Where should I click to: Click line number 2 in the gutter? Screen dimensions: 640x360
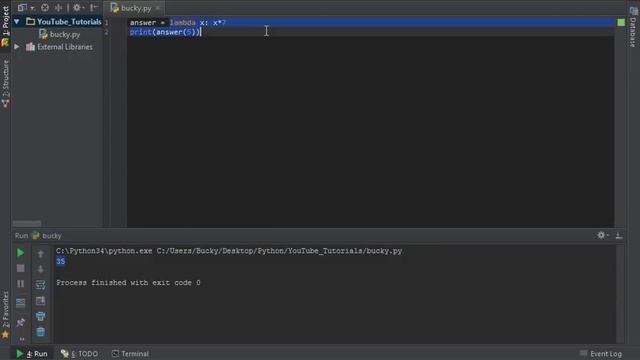tap(107, 32)
